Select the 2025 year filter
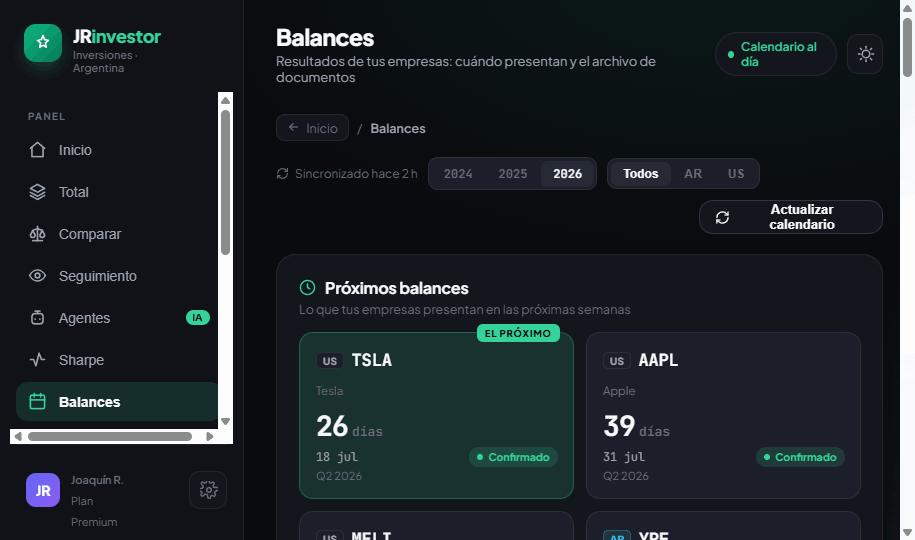 [513, 174]
